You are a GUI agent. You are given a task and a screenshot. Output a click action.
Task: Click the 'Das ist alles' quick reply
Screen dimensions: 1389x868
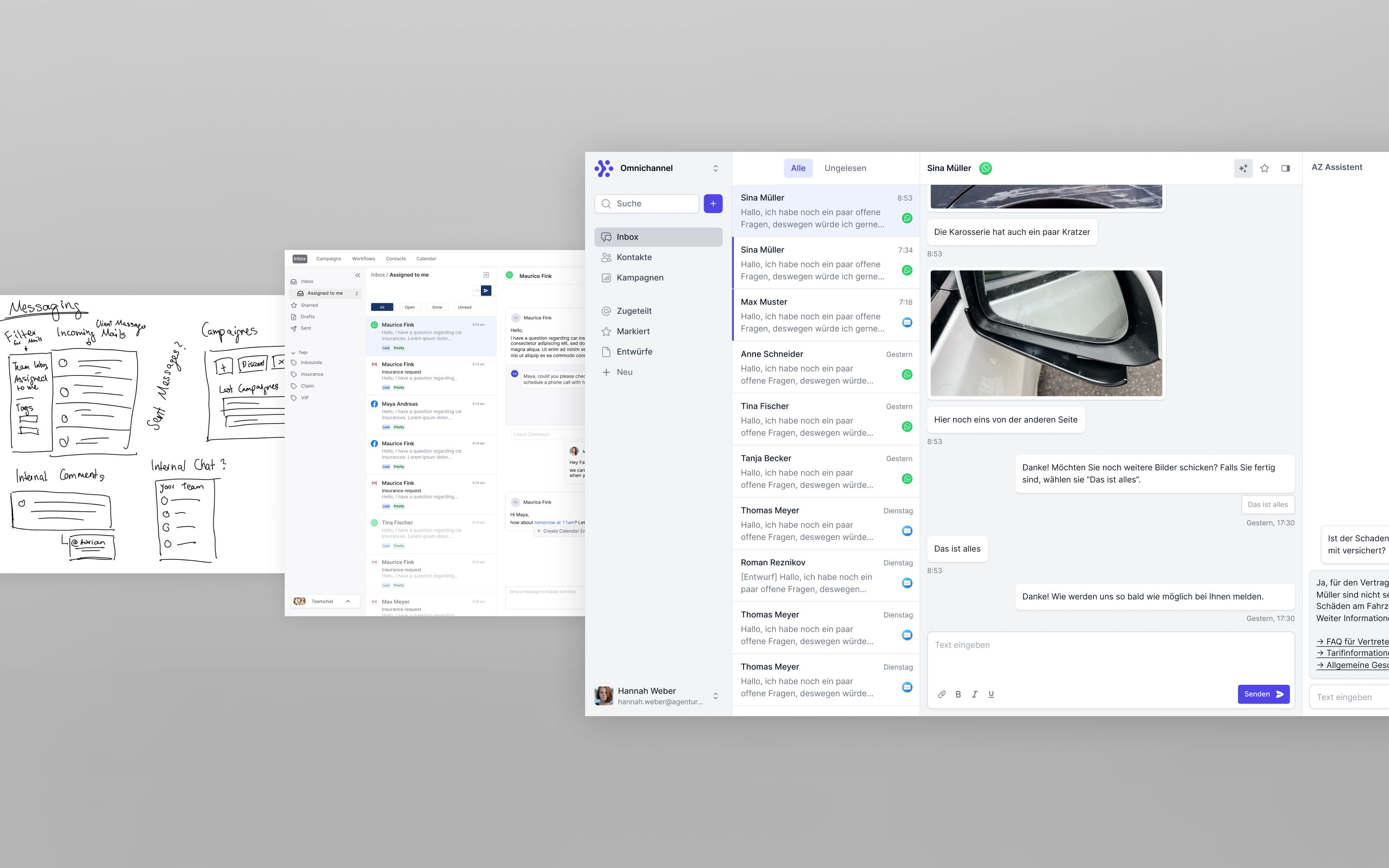(1267, 505)
